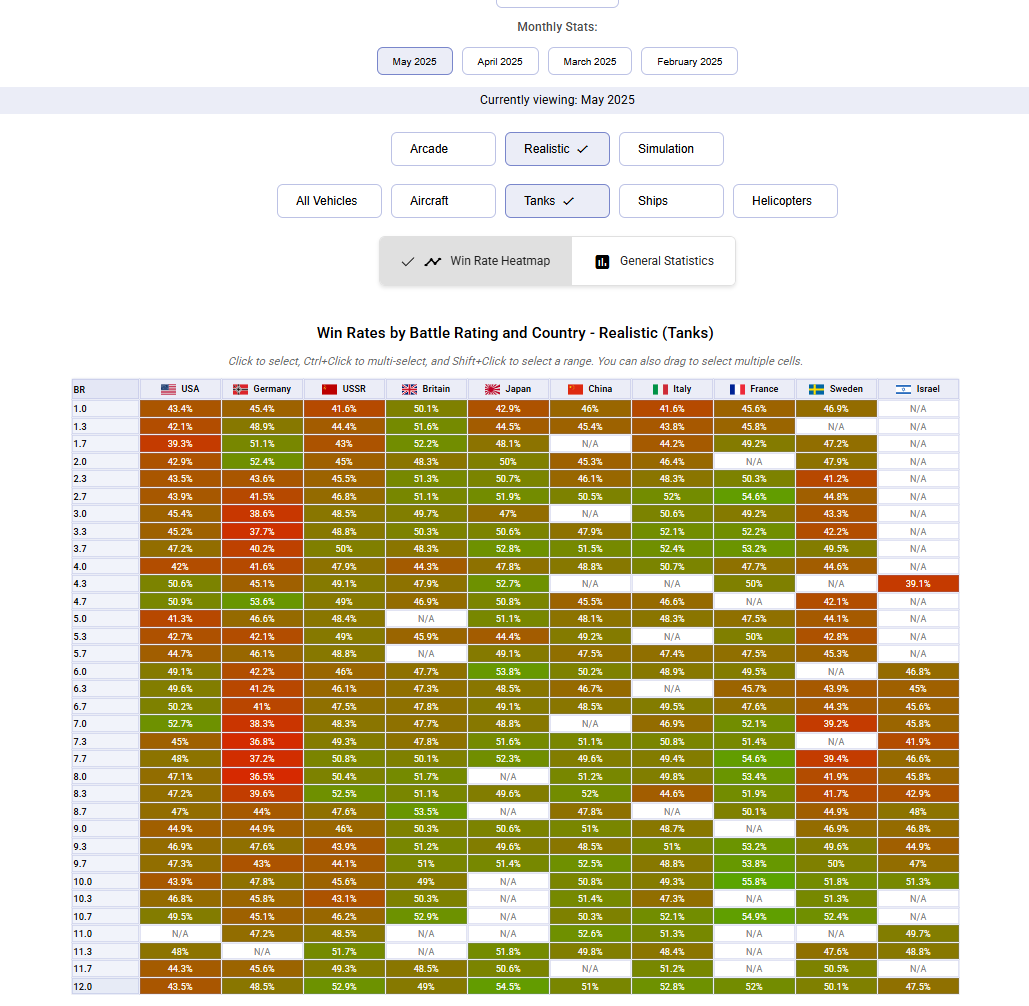
Task: Filter by All Vehicles
Action: [329, 201]
